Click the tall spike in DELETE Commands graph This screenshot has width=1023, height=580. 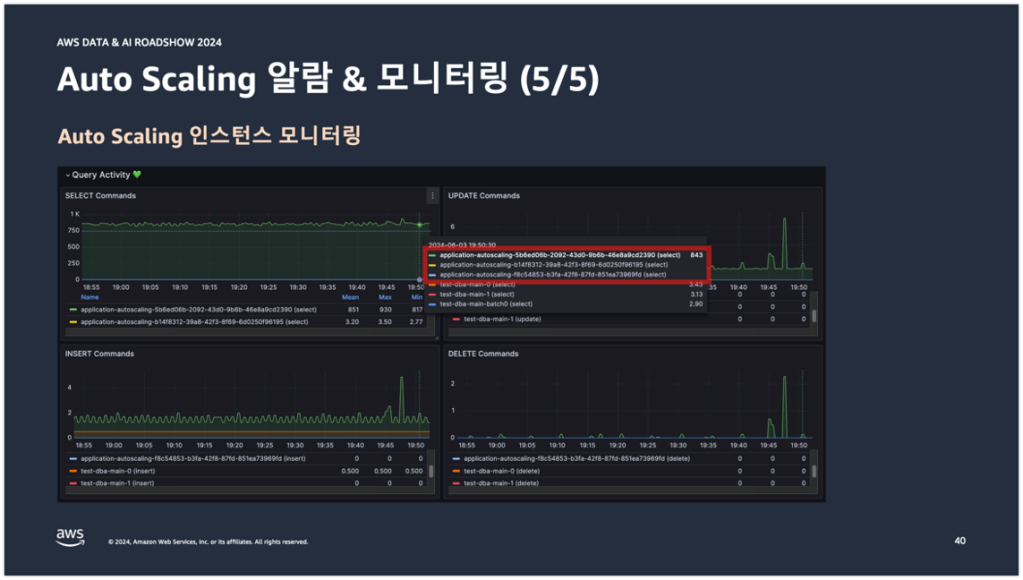[x=784, y=380]
